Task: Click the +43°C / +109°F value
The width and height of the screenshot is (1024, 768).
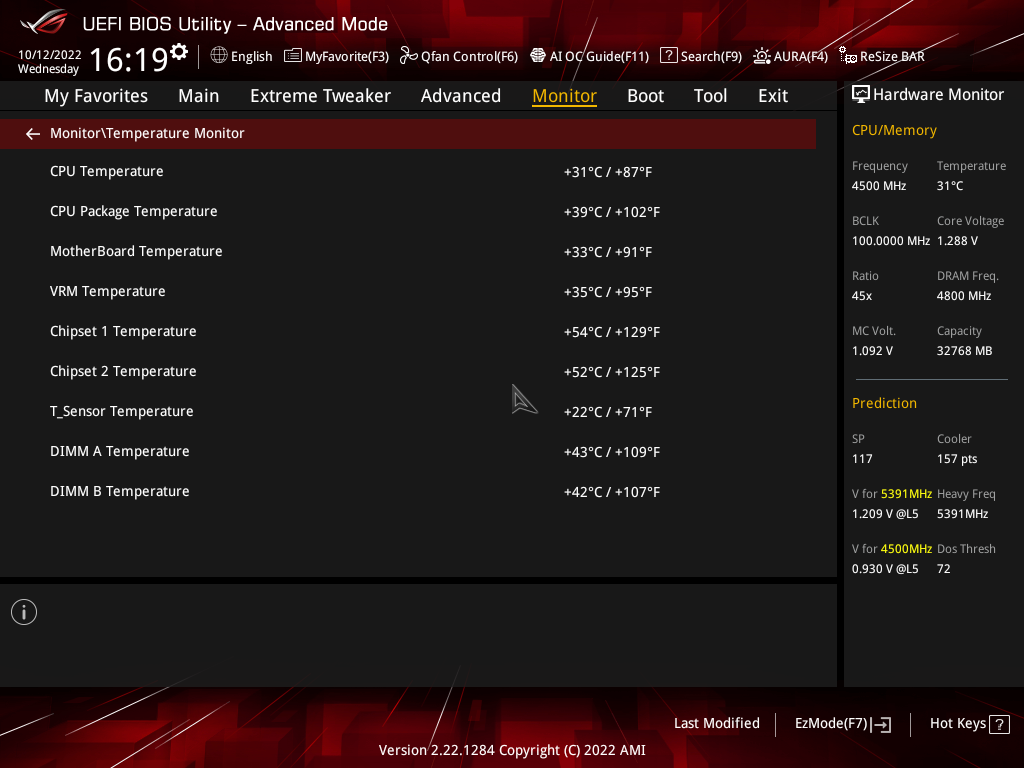Action: click(611, 452)
